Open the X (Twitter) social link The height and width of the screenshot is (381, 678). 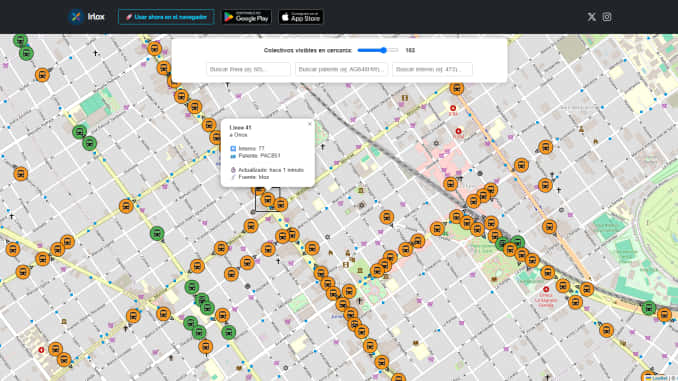592,17
